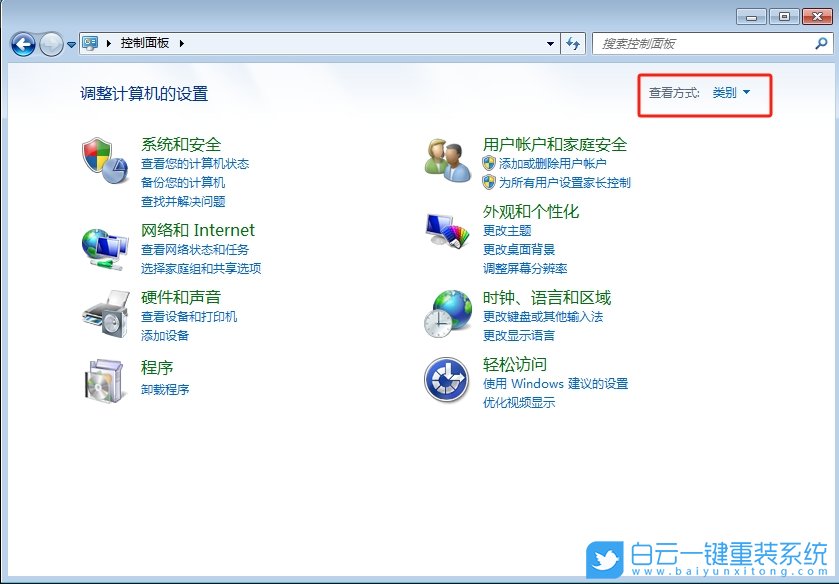Image resolution: width=839 pixels, height=584 pixels.
Task: Open 系统和安全 category icon
Action: pyautogui.click(x=105, y=160)
